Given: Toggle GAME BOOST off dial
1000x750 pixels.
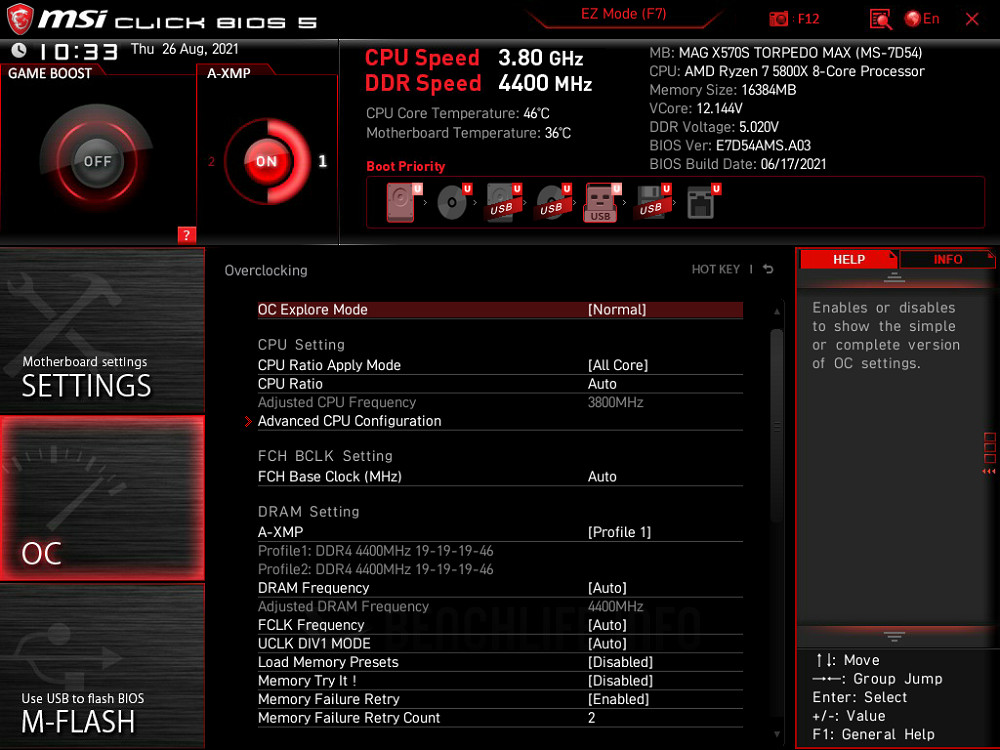Looking at the screenshot, I should tap(97, 160).
